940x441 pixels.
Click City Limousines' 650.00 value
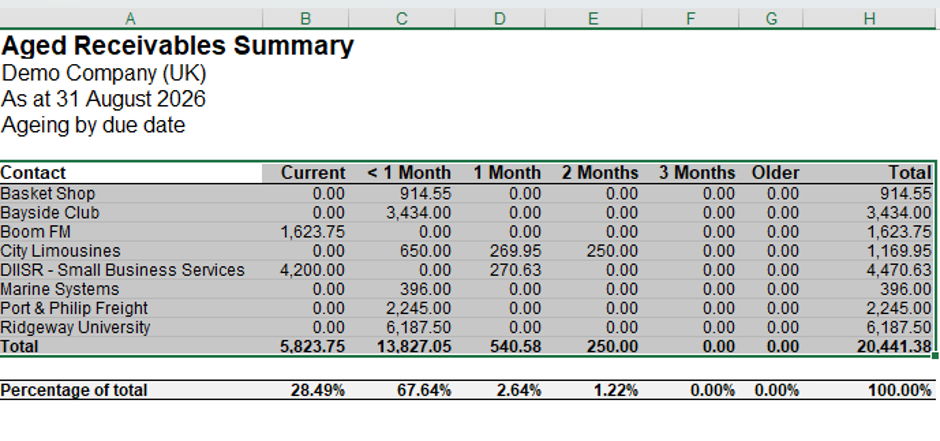click(401, 251)
